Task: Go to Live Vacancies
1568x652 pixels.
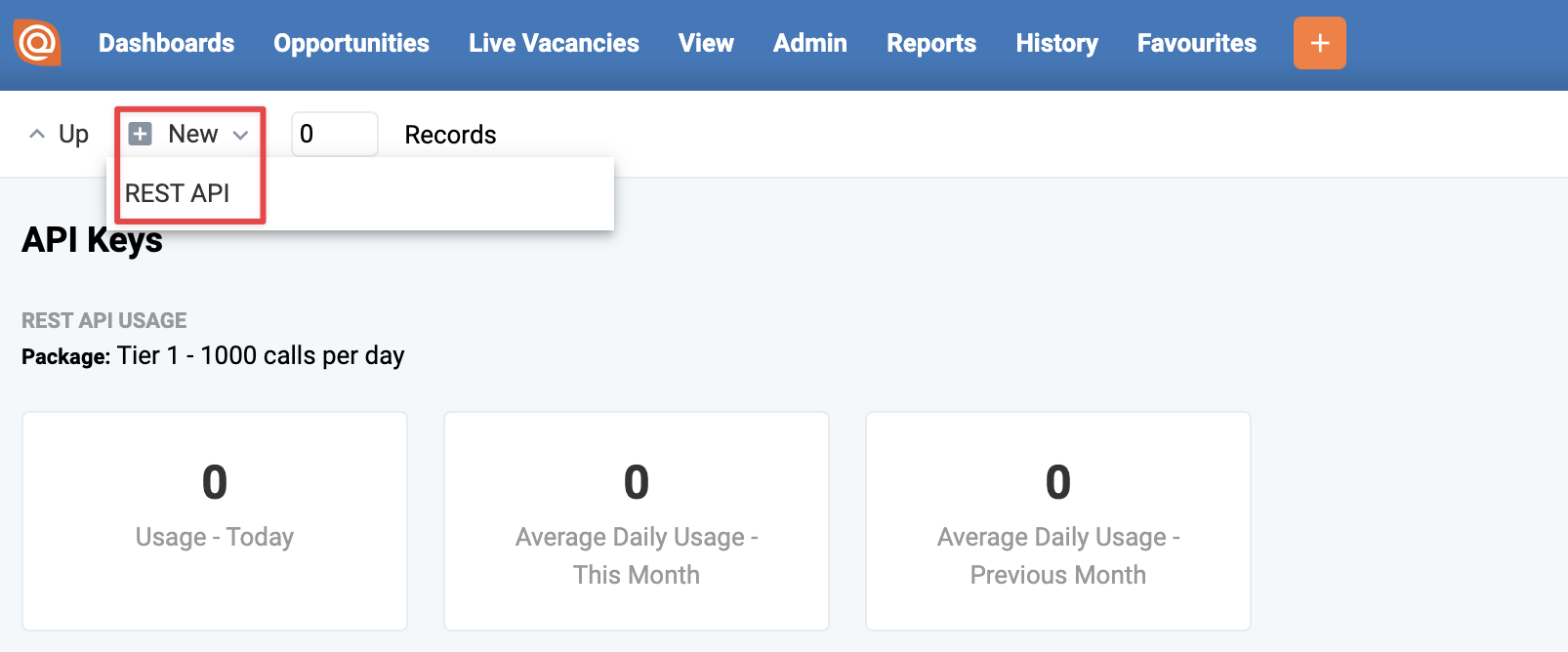Action: click(554, 43)
